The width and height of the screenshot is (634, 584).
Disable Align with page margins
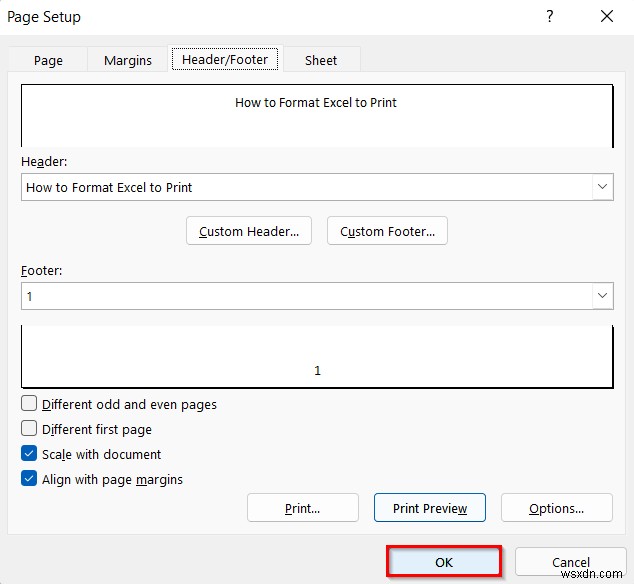click(x=30, y=479)
